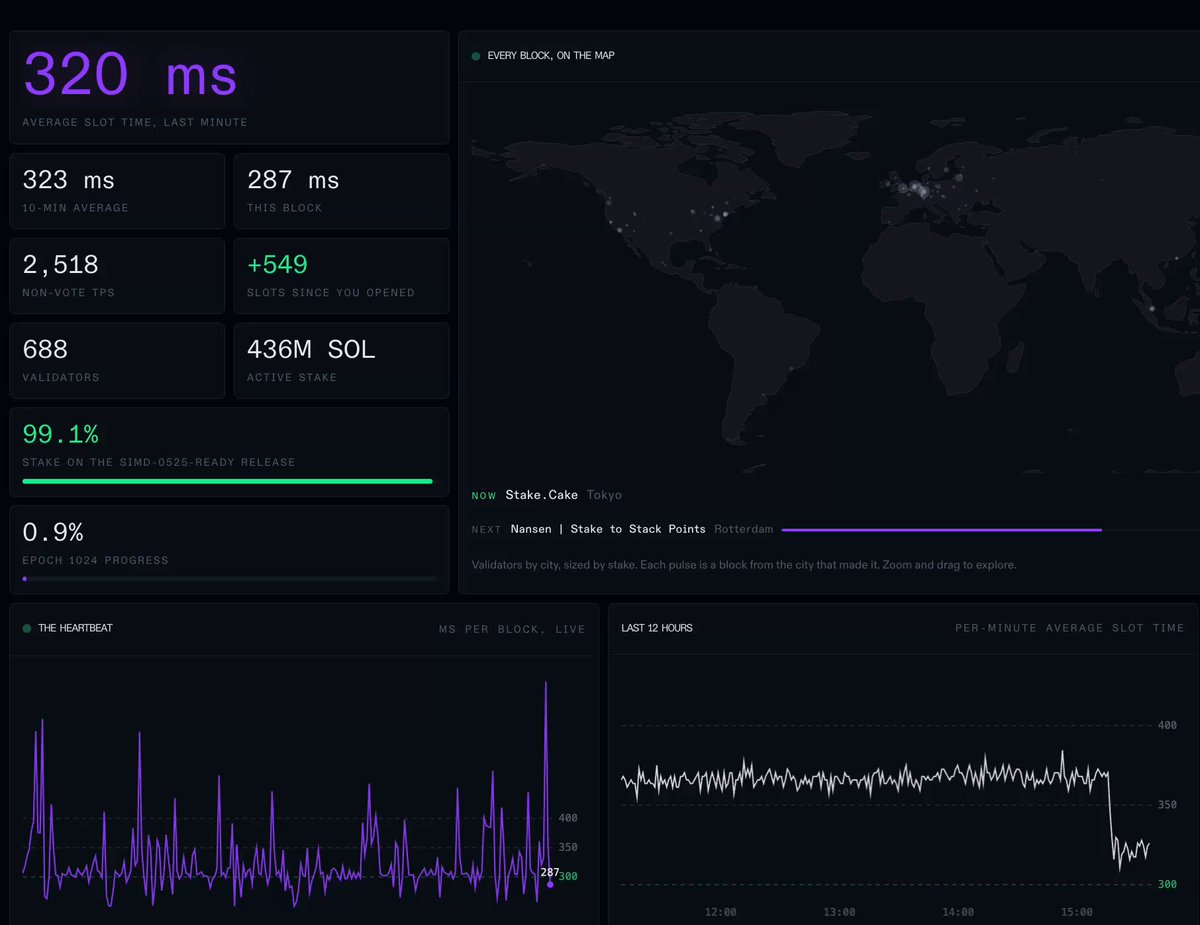Select the "2,518" non-vote TPS value
This screenshot has width=1200, height=925.
tap(61, 265)
